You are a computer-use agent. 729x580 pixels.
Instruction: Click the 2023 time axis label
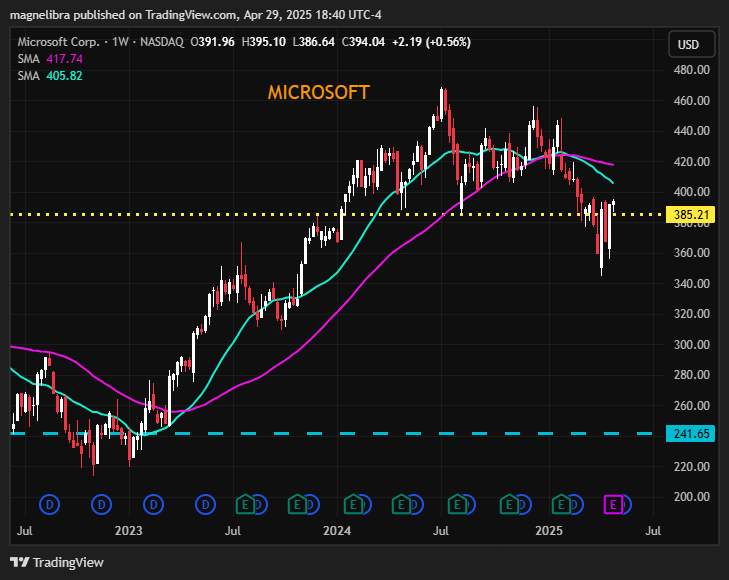pyautogui.click(x=128, y=530)
